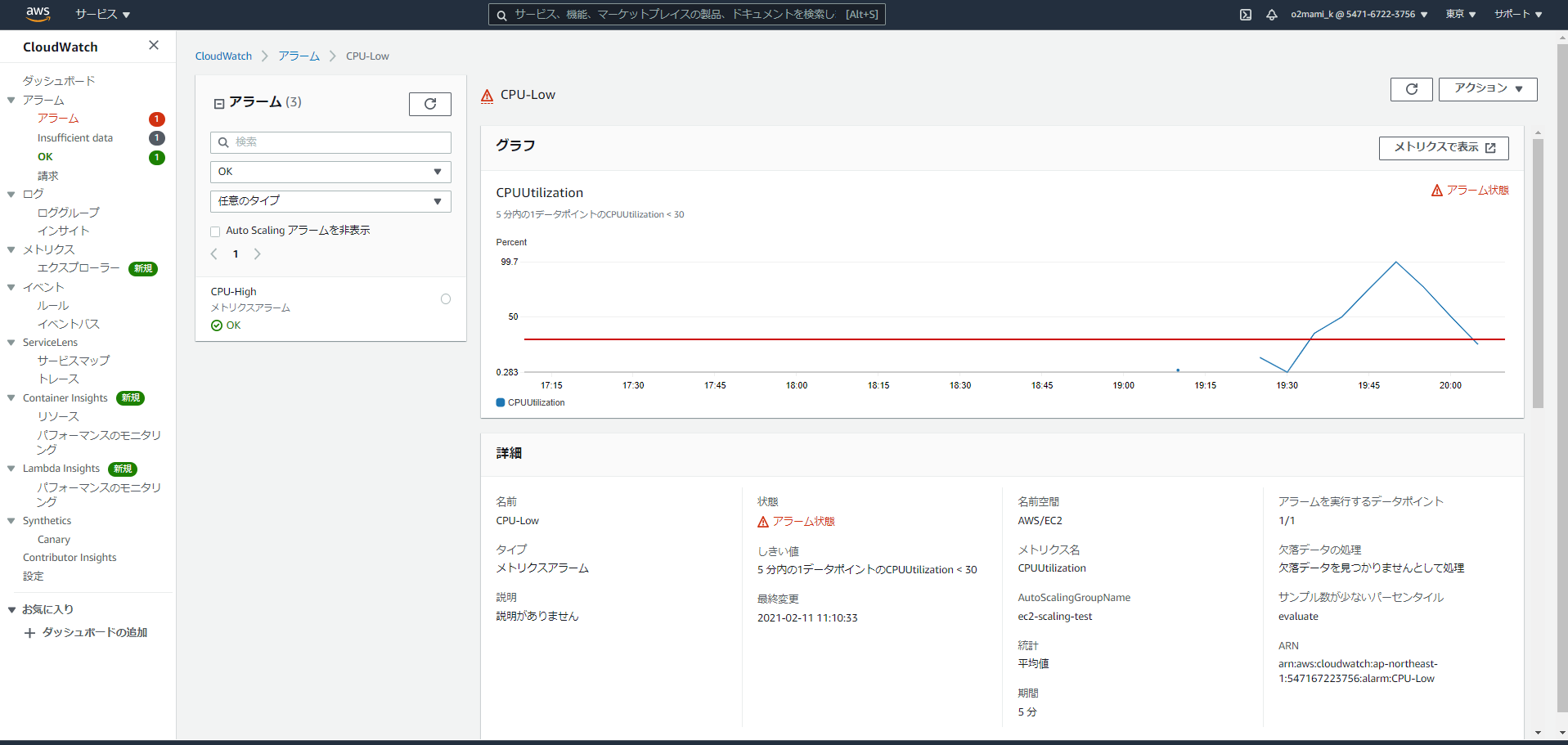
Task: Collapse the Lambda Insights section
Action: click(x=11, y=469)
